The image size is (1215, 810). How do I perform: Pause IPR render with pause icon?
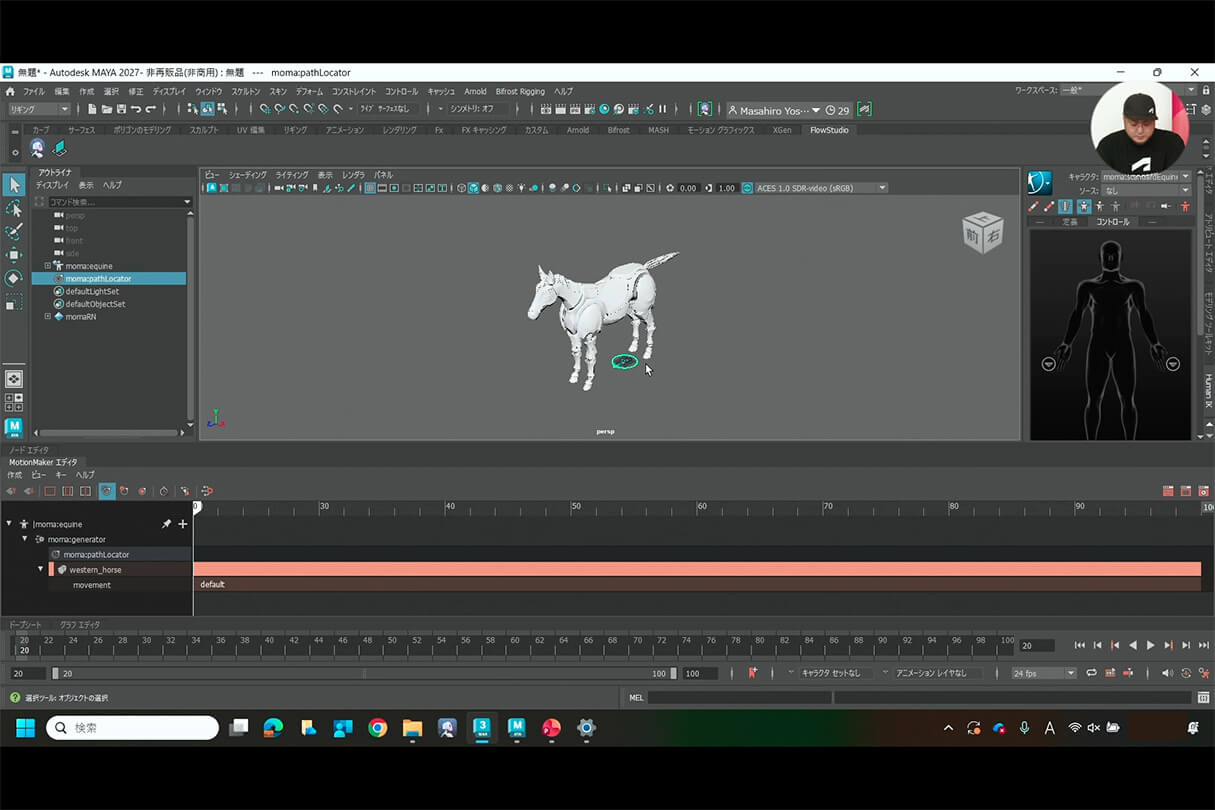662,109
